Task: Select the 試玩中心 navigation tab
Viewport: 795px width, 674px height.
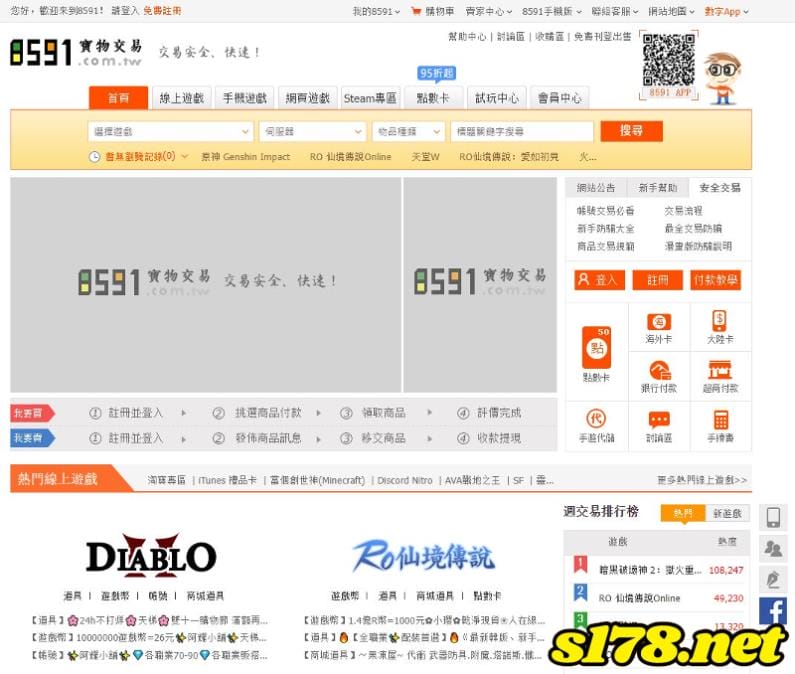Action: pyautogui.click(x=496, y=98)
